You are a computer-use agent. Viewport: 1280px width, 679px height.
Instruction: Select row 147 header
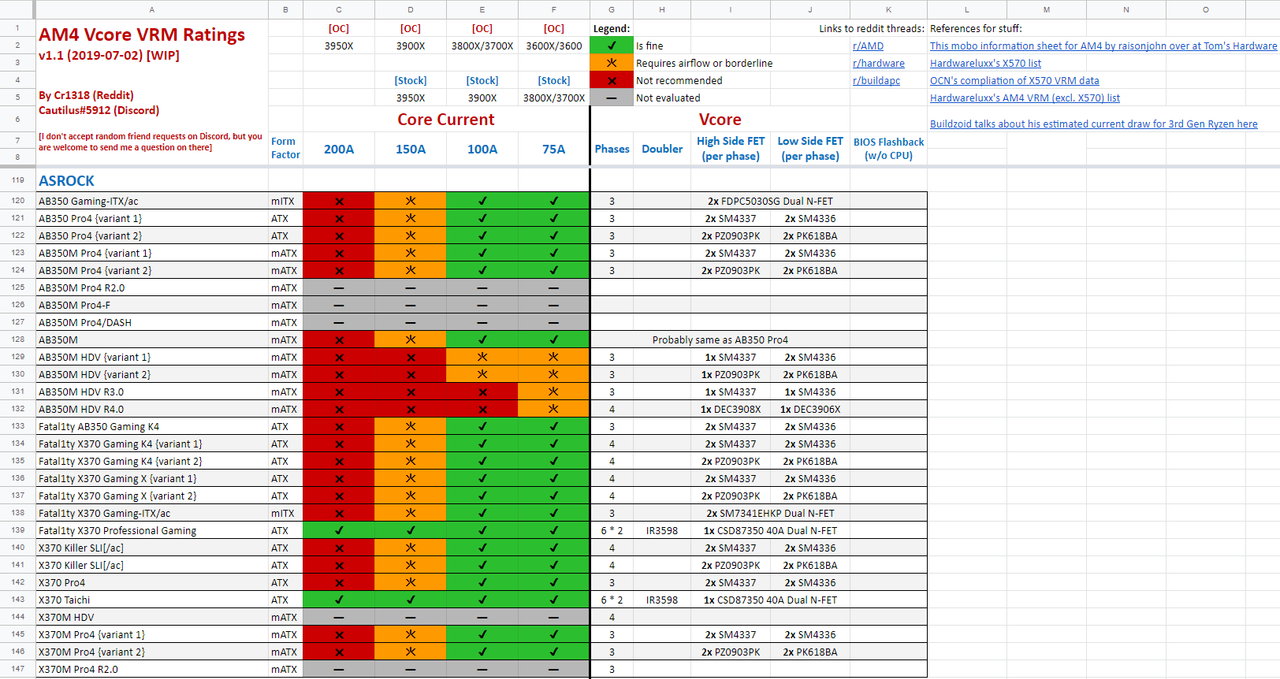[x=18, y=669]
